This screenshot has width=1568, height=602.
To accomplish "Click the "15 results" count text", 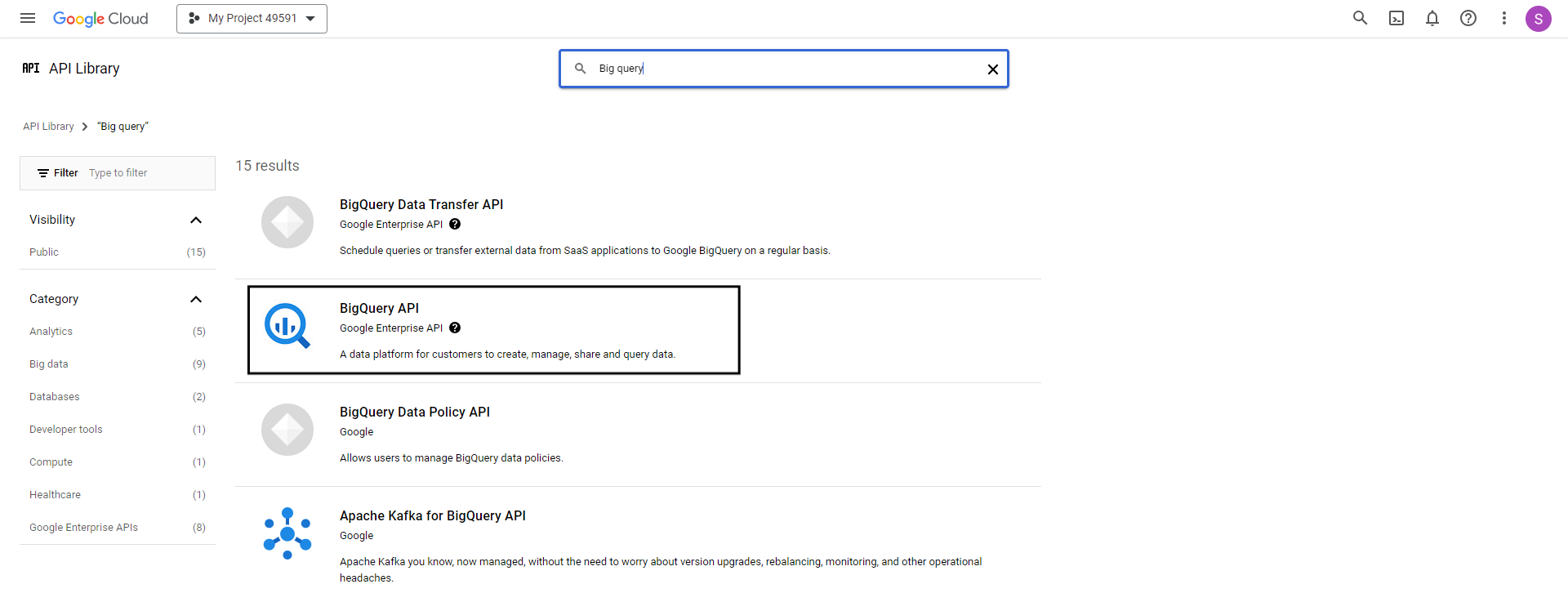I will point(267,166).
